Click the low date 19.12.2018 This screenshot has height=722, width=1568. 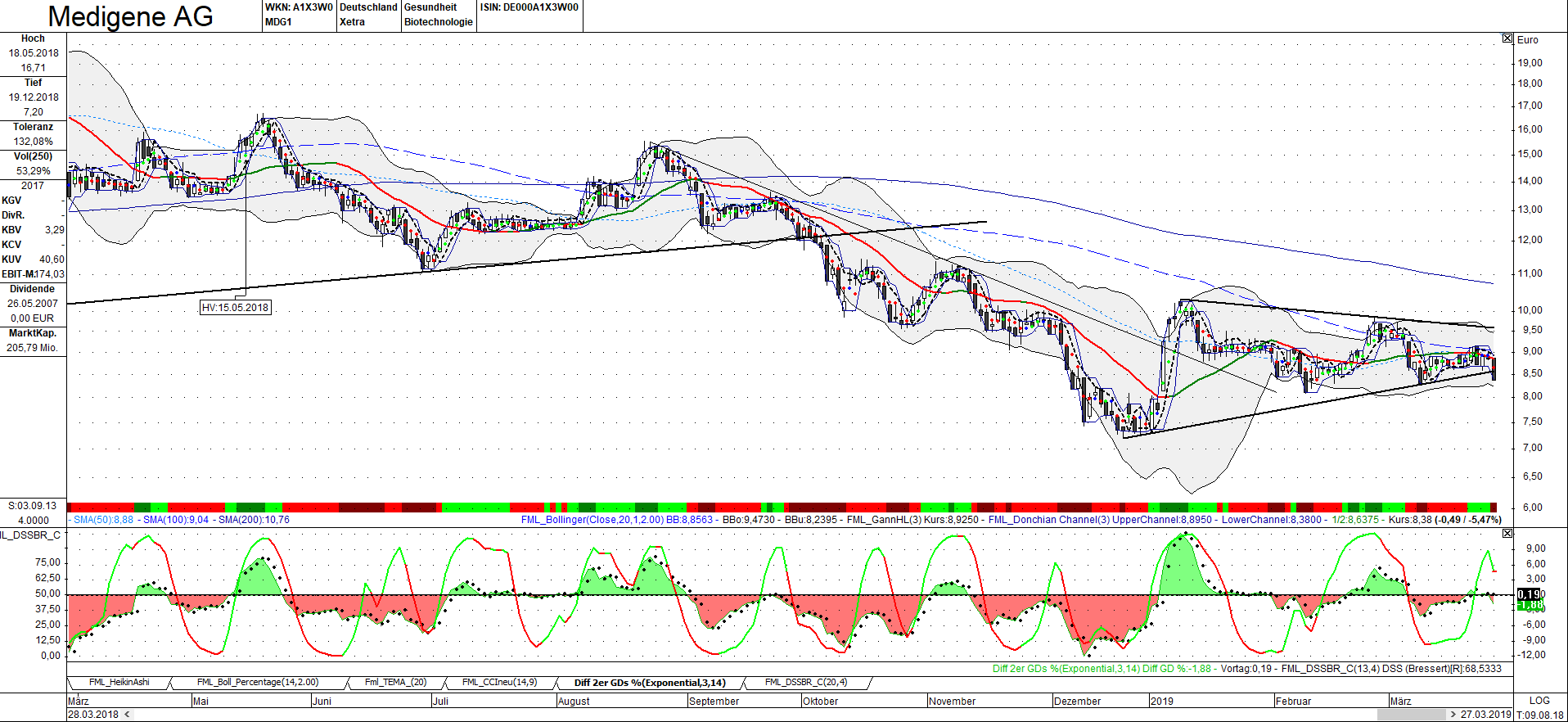(34, 97)
